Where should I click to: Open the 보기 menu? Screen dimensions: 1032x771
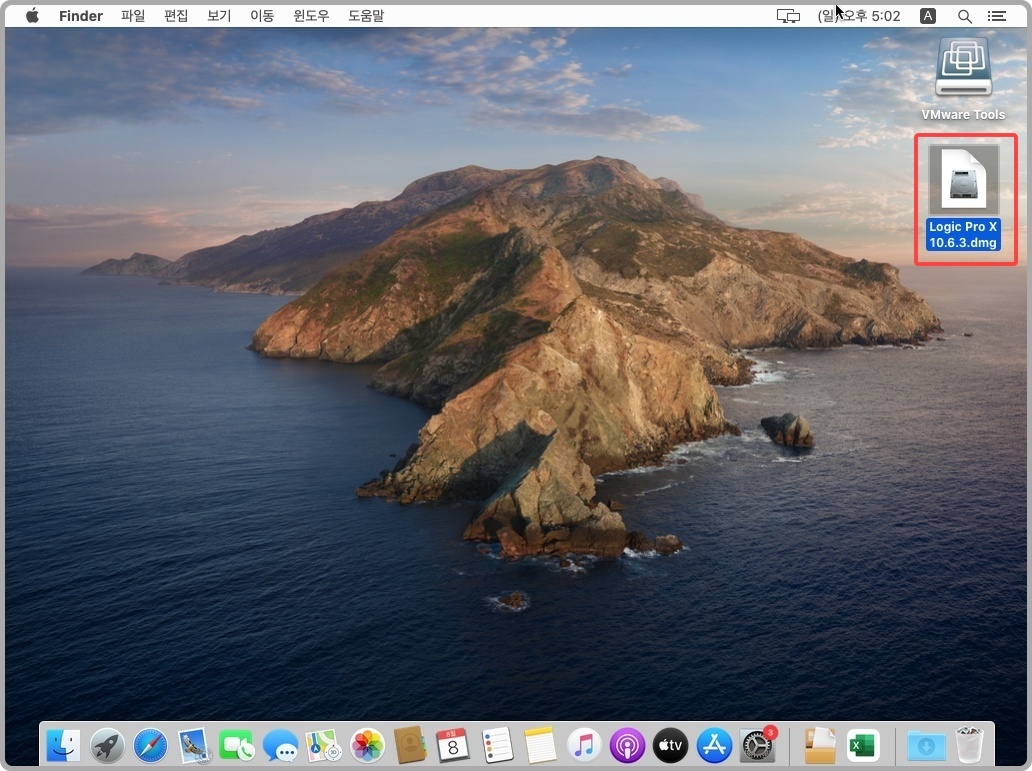point(219,16)
